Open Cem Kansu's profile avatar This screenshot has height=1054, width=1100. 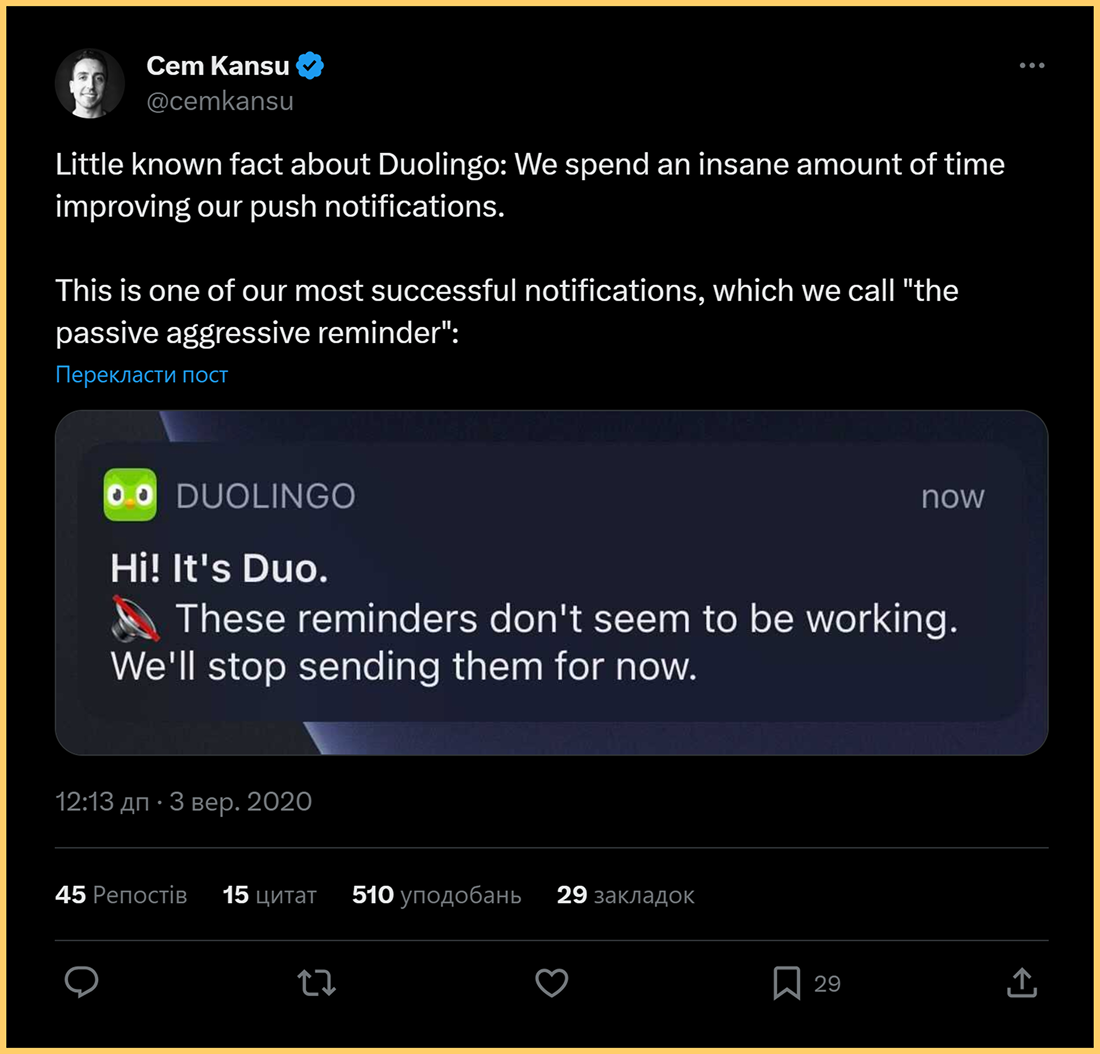click(x=90, y=83)
